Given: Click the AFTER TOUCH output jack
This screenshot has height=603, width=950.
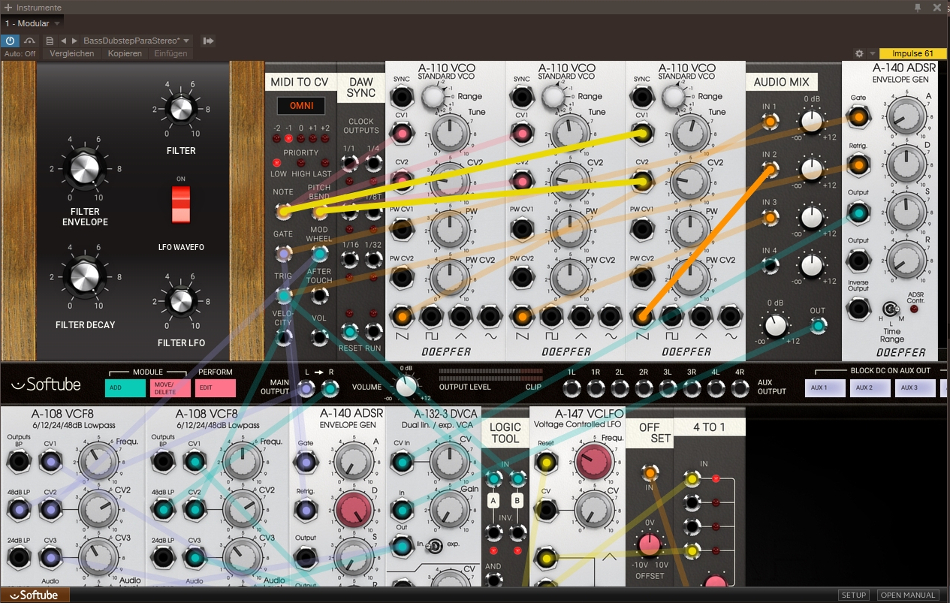Looking at the screenshot, I should click(319, 296).
